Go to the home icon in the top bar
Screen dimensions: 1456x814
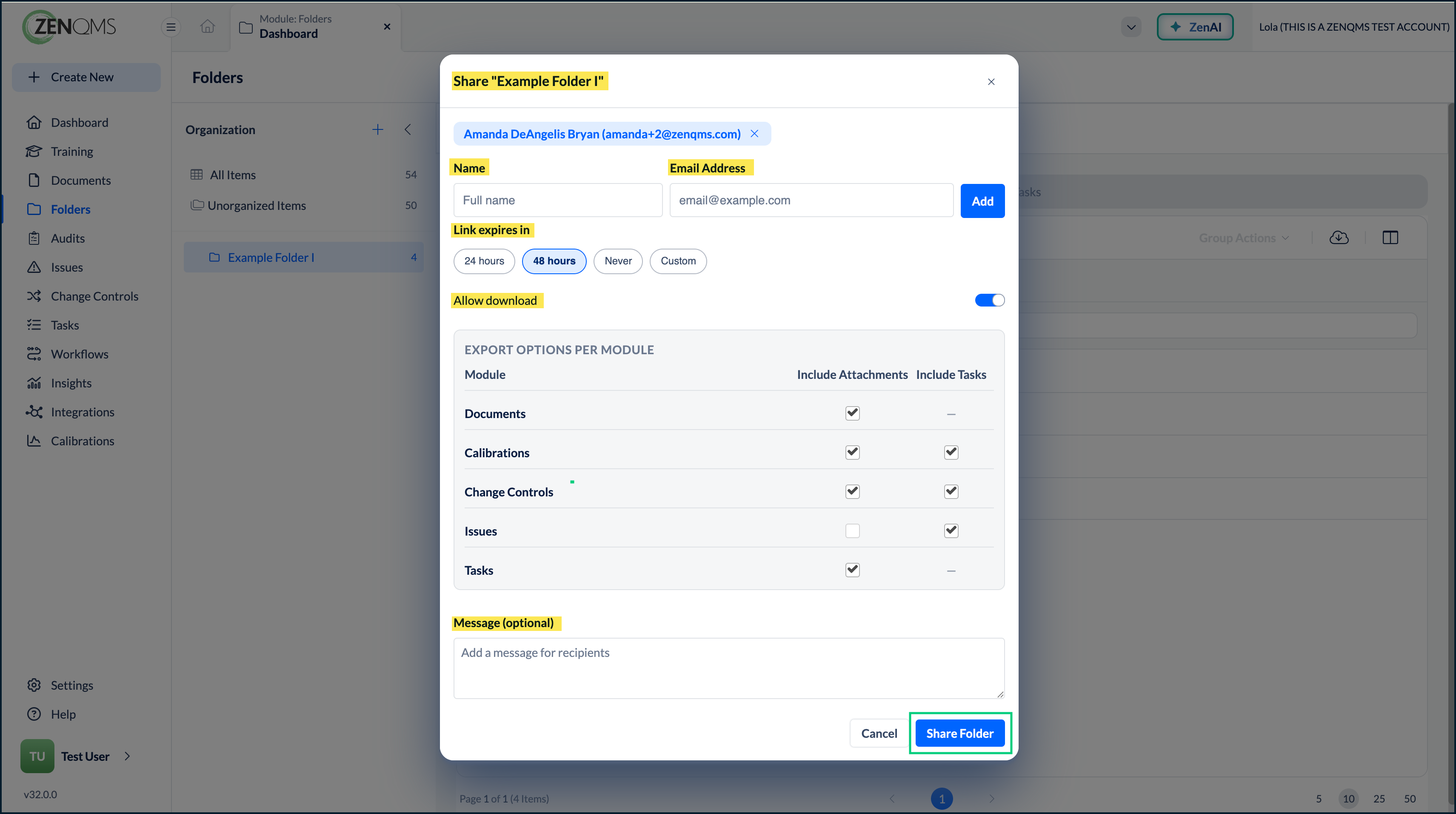[208, 26]
